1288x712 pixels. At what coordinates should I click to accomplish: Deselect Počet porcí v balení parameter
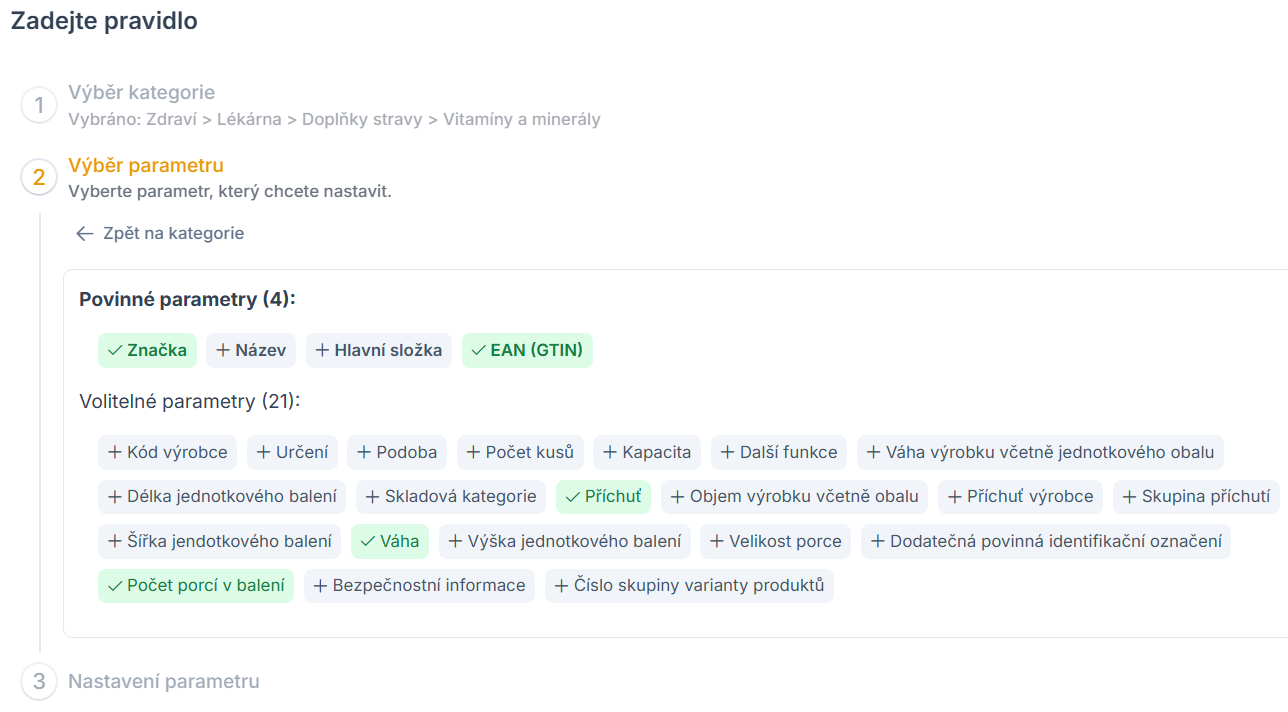196,585
